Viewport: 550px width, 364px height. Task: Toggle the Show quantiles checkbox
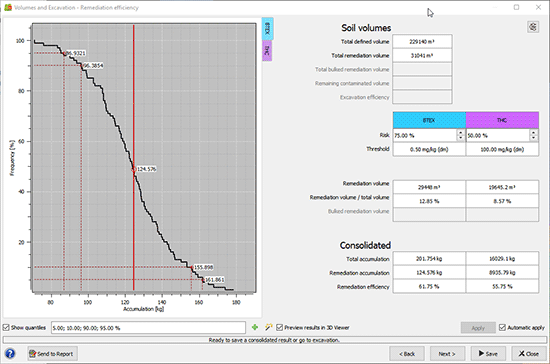coord(6,328)
